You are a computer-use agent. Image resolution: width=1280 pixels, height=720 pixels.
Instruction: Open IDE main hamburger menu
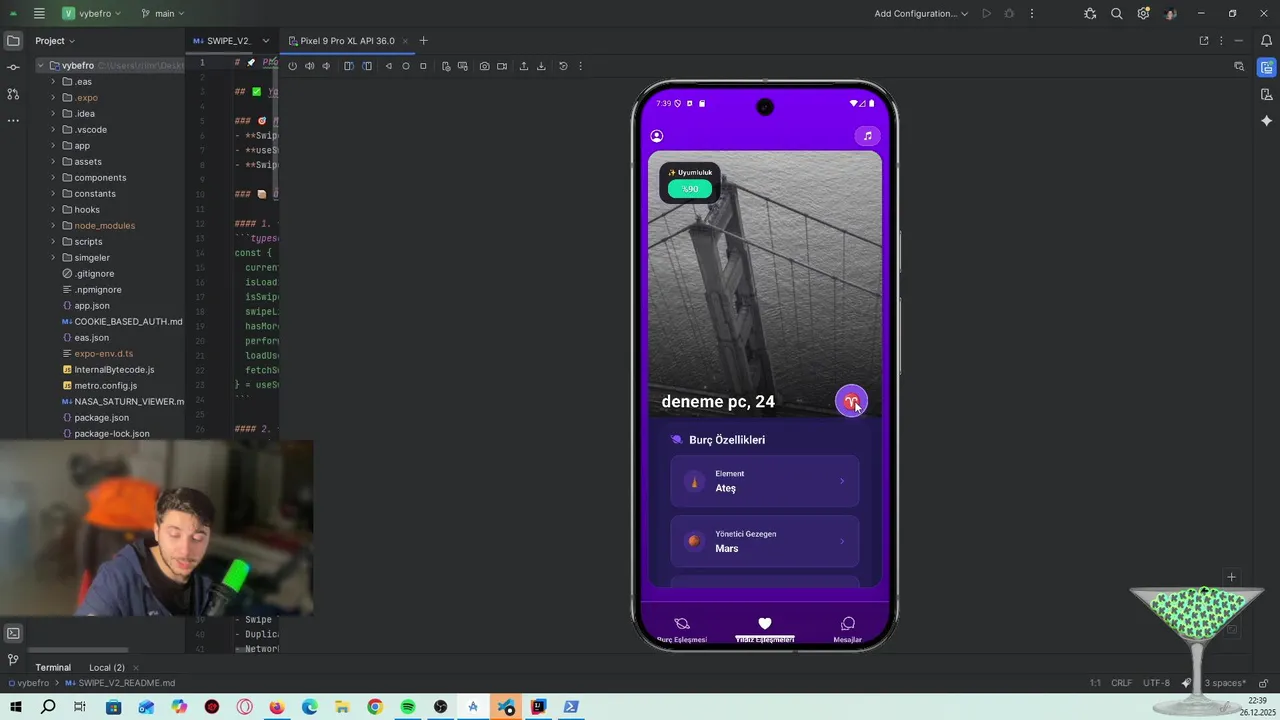pos(39,14)
